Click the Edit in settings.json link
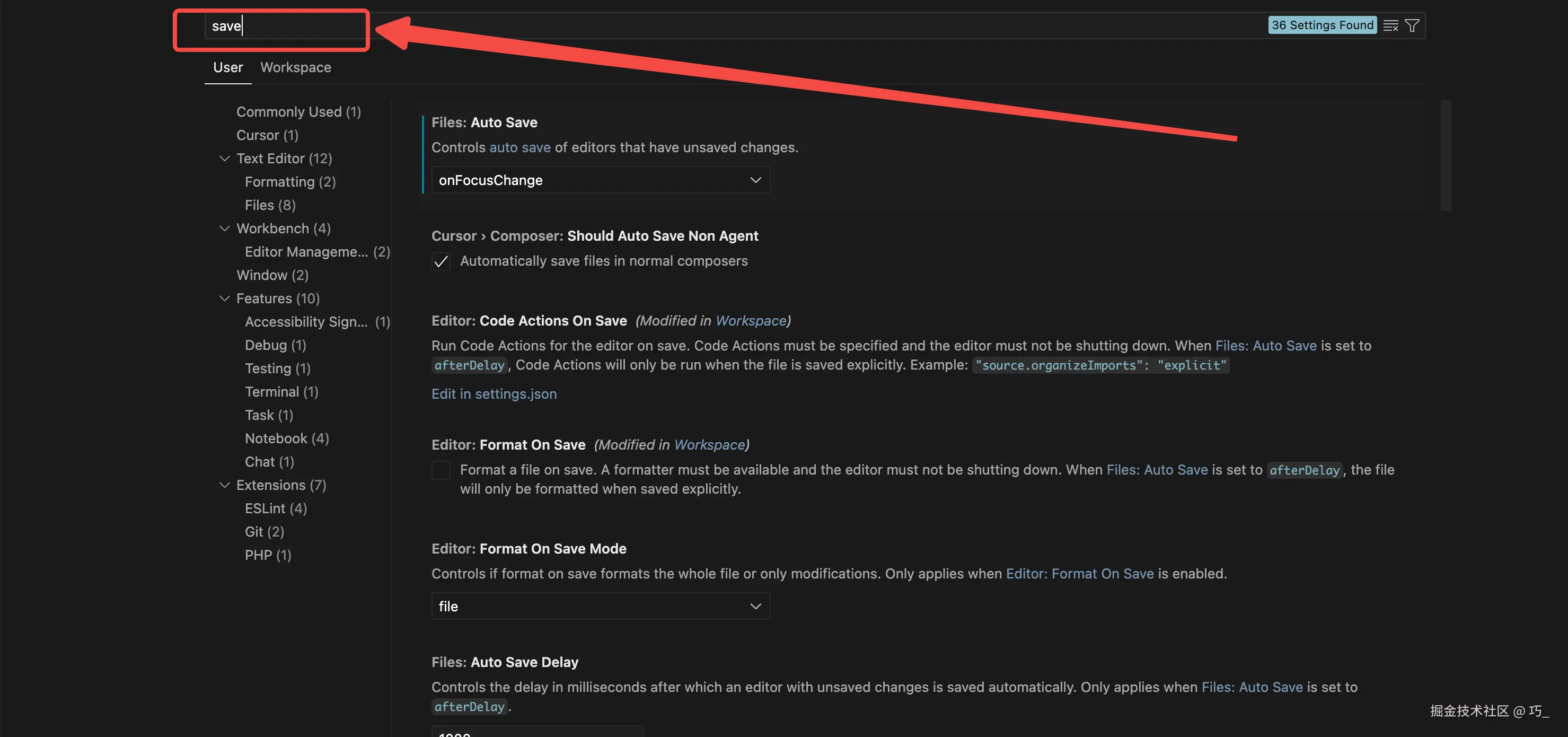1568x737 pixels. point(494,394)
